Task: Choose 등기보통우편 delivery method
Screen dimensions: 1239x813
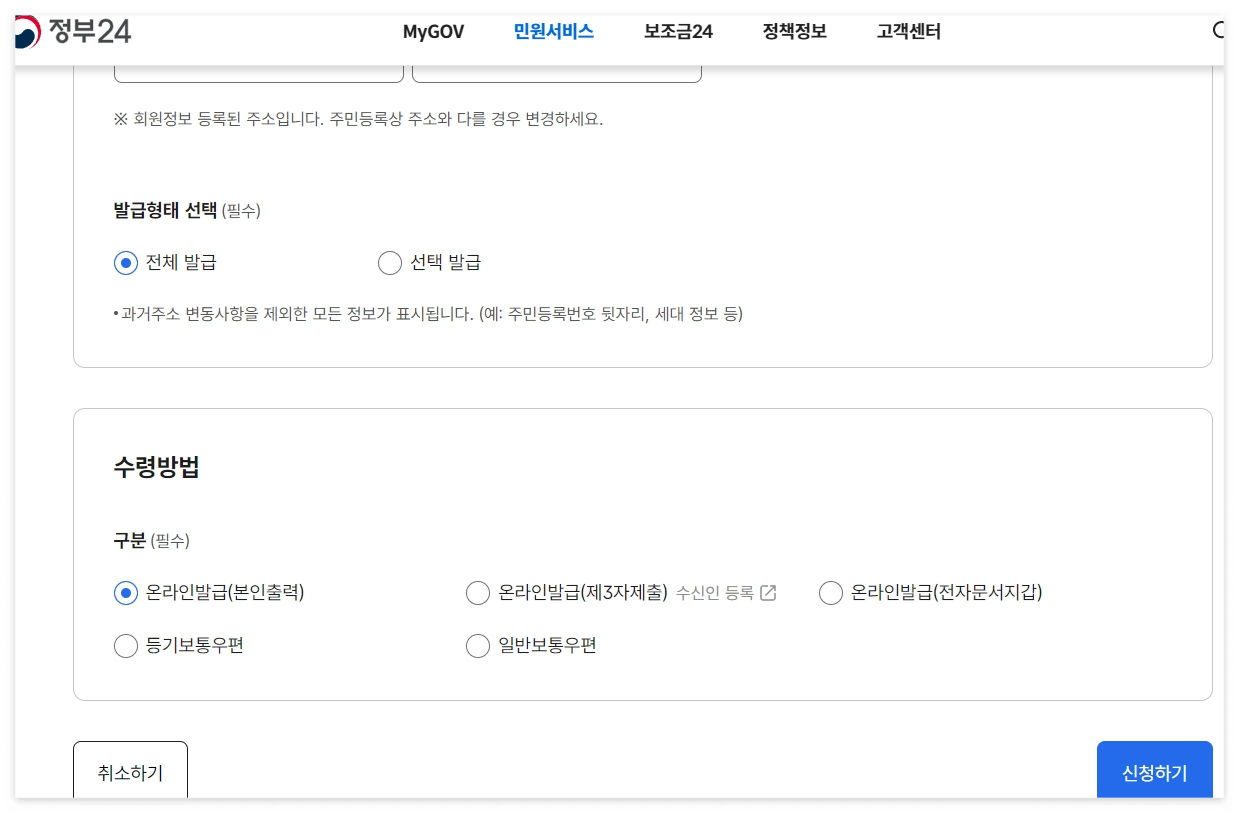Action: [125, 645]
